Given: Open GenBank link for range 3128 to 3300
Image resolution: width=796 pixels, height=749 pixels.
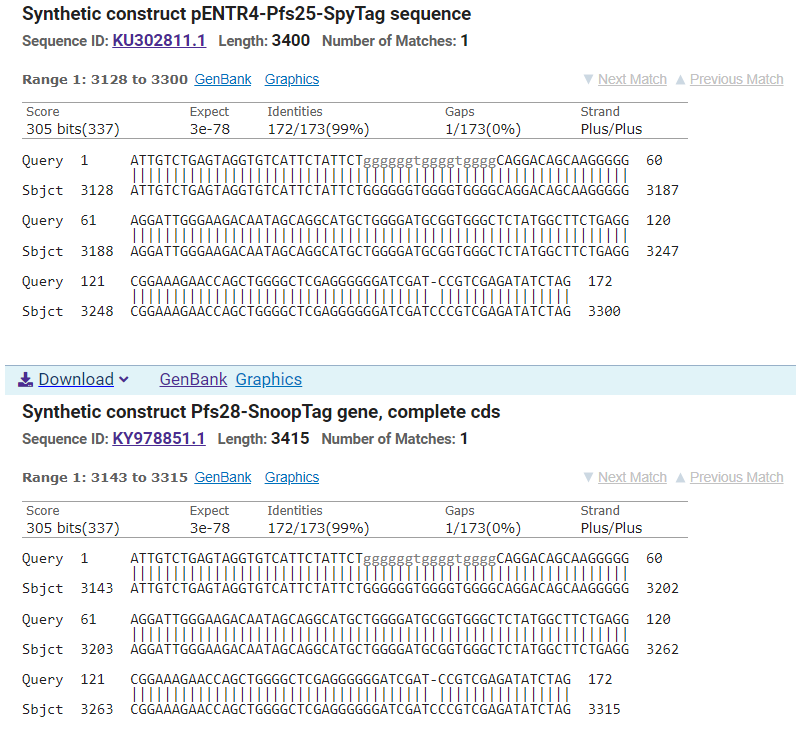Looking at the screenshot, I should click(x=223, y=80).
